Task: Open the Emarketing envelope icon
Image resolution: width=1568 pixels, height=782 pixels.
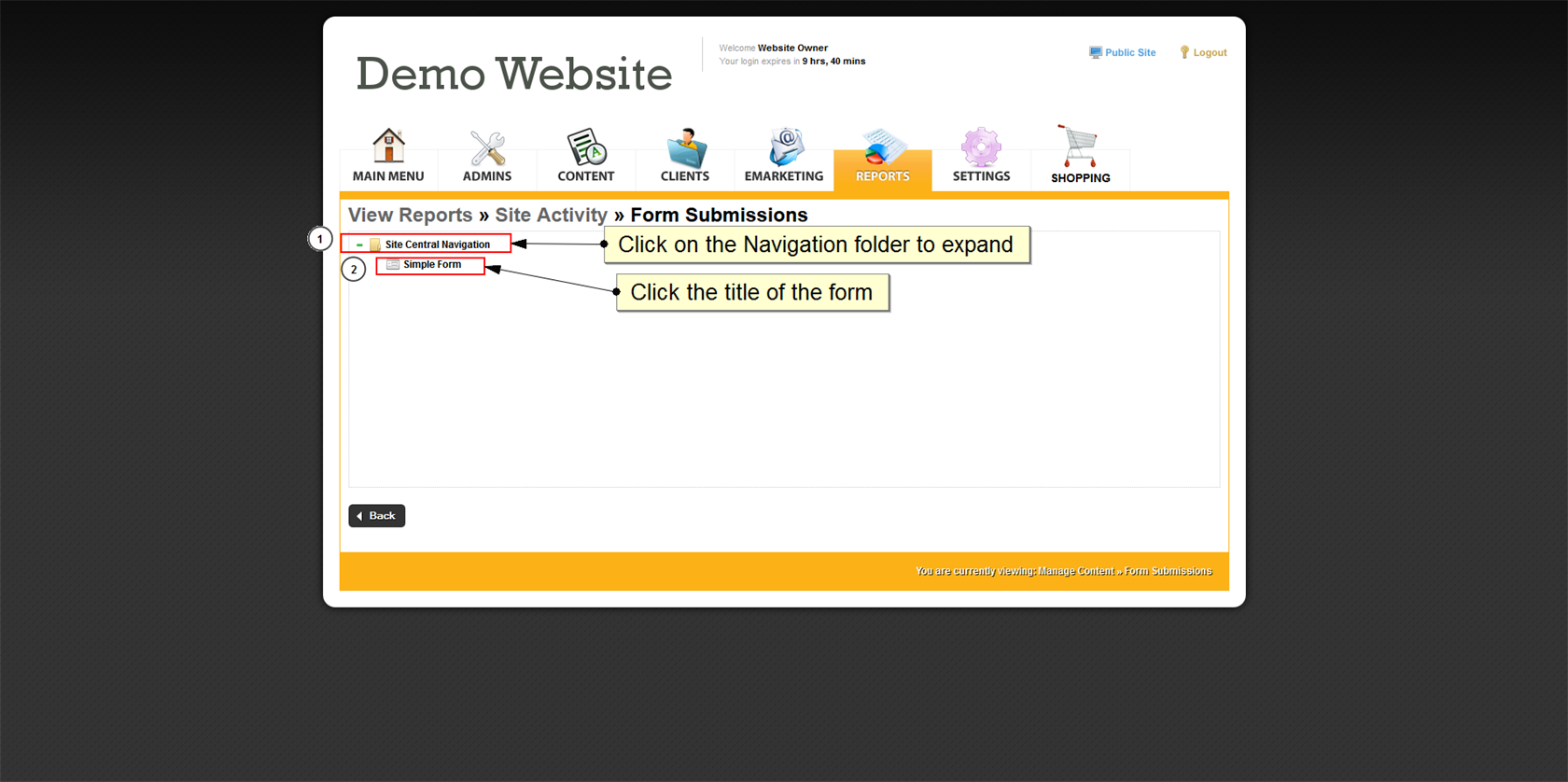Action: coord(785,147)
